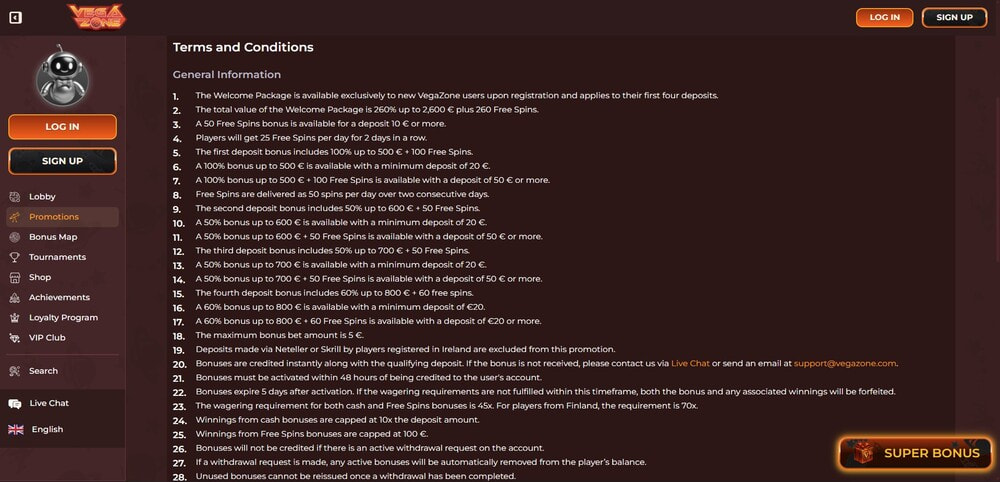Click the Loyalty Program crown icon
Viewport: 1000px width, 482px height.
tap(15, 318)
